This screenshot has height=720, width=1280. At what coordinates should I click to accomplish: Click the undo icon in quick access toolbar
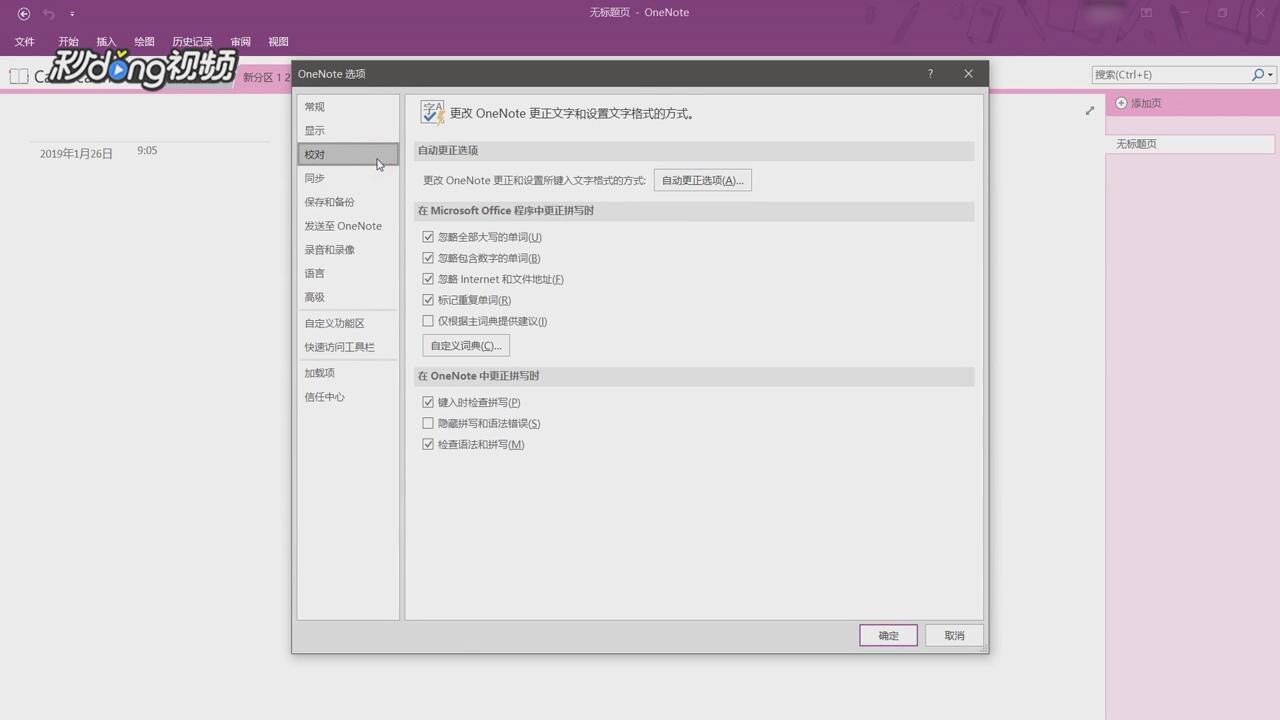click(x=49, y=14)
